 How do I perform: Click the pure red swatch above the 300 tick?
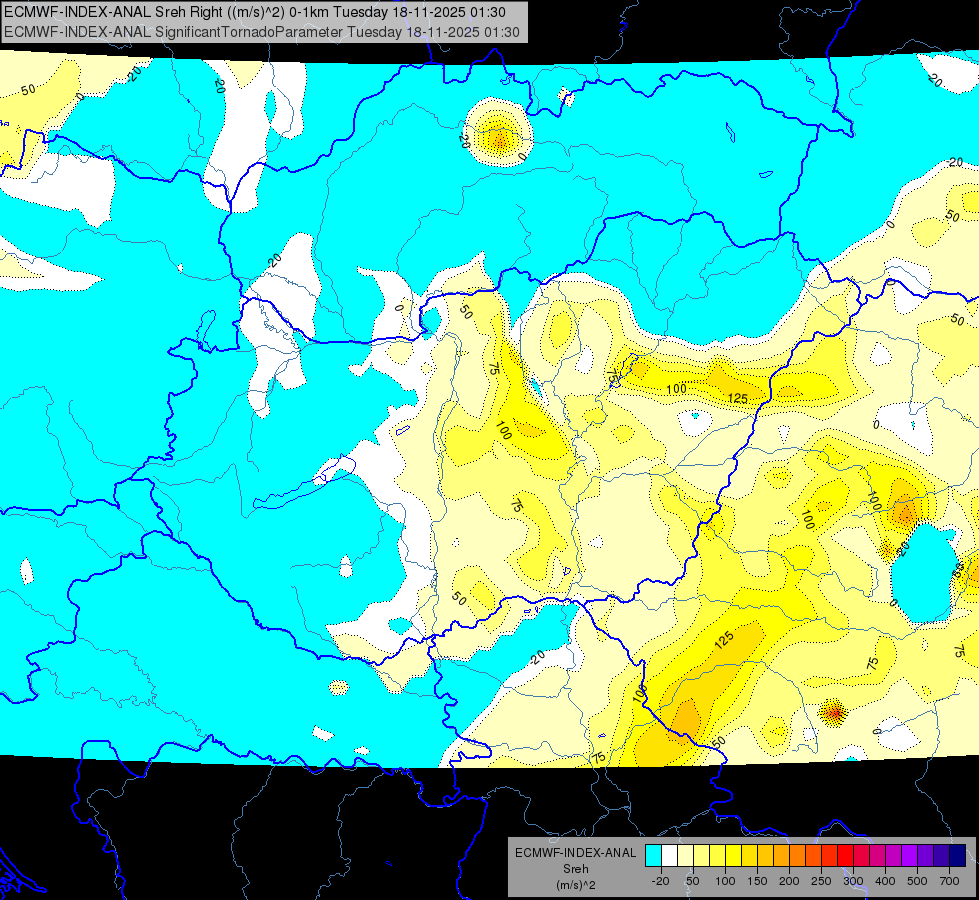846,856
